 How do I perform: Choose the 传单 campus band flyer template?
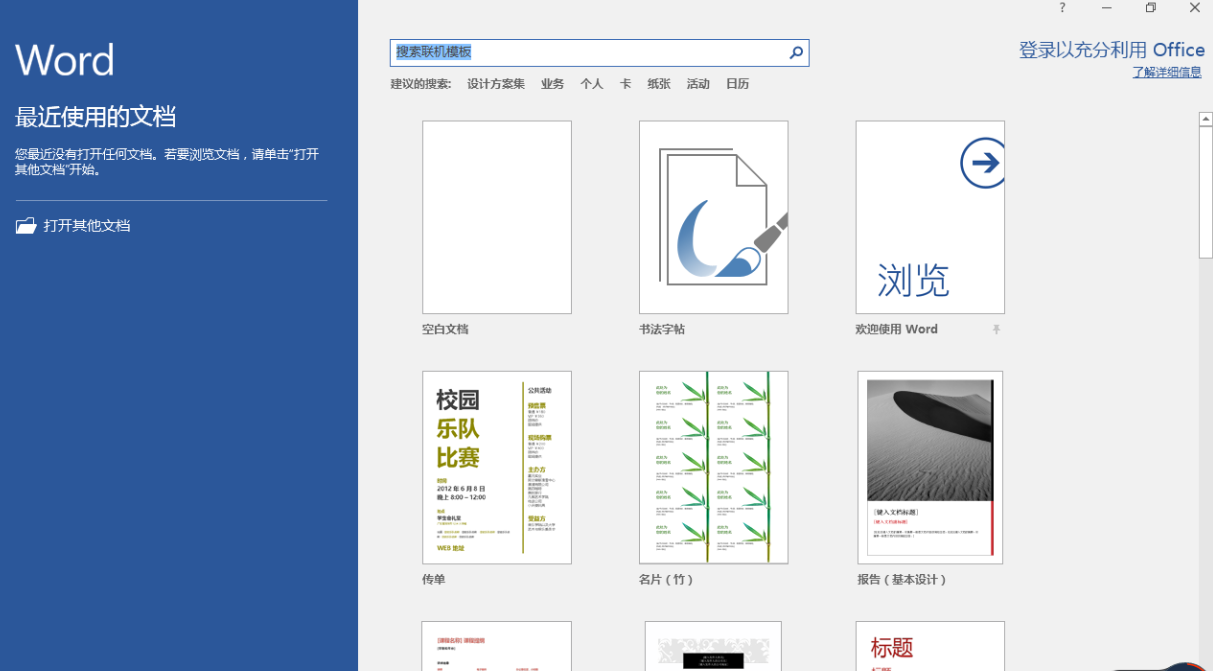pyautogui.click(x=497, y=467)
